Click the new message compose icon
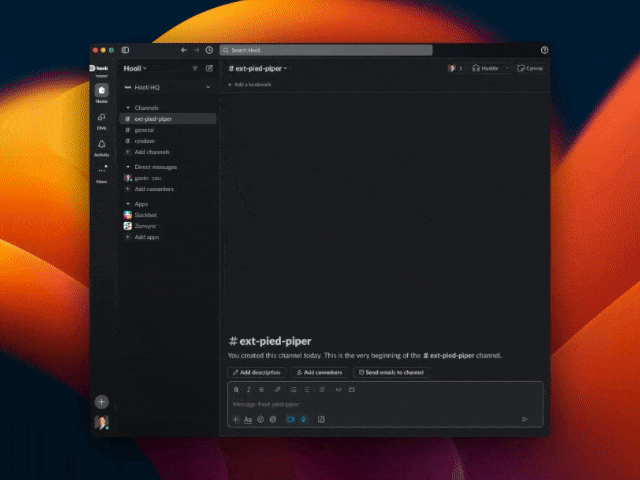The width and height of the screenshot is (640, 480). [209, 68]
